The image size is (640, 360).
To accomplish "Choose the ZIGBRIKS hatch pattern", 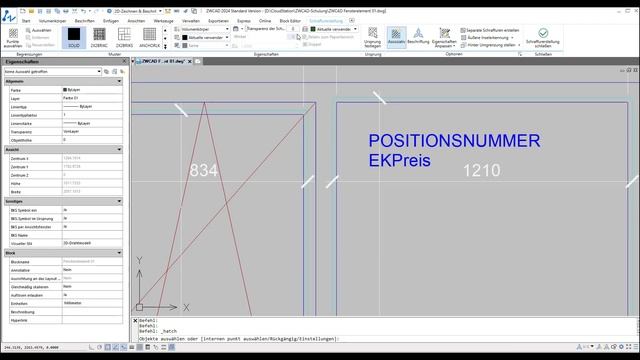I will tap(124, 38).
